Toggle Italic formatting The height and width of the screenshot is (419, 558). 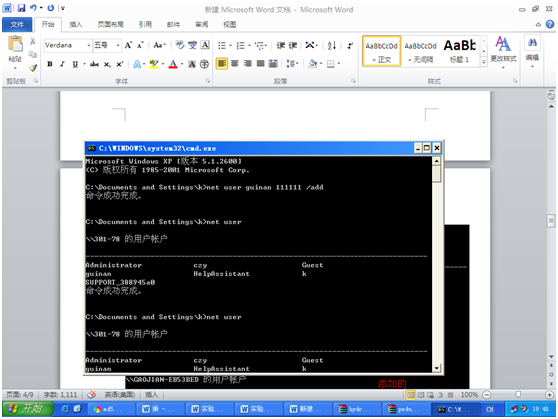coord(62,64)
